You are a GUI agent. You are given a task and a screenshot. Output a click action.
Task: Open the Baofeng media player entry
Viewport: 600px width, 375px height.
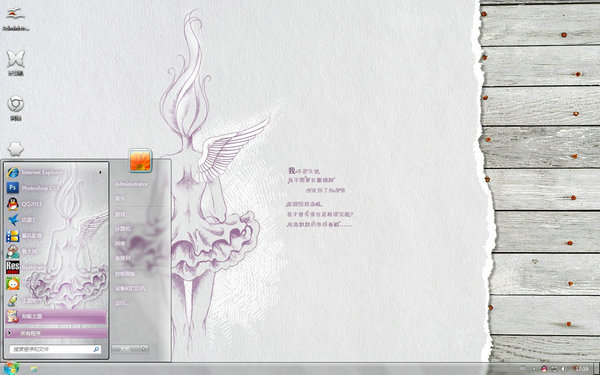[x=56, y=236]
